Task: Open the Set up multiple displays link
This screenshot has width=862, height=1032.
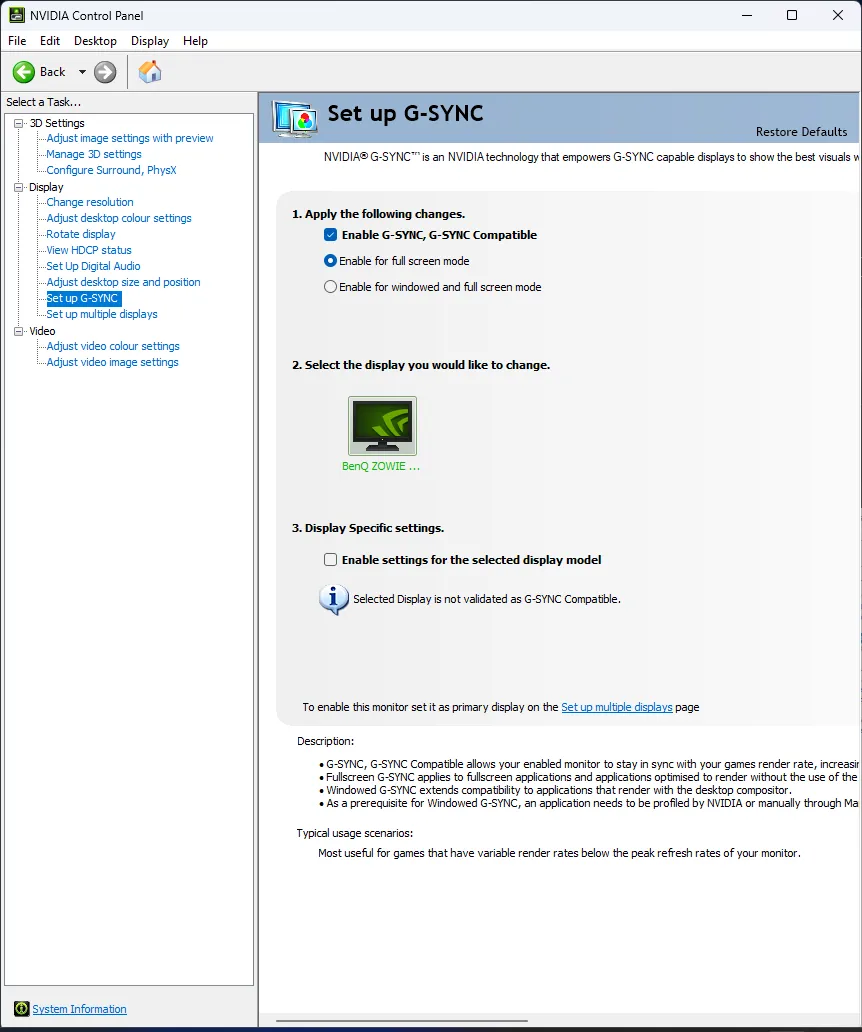Action: (x=616, y=707)
